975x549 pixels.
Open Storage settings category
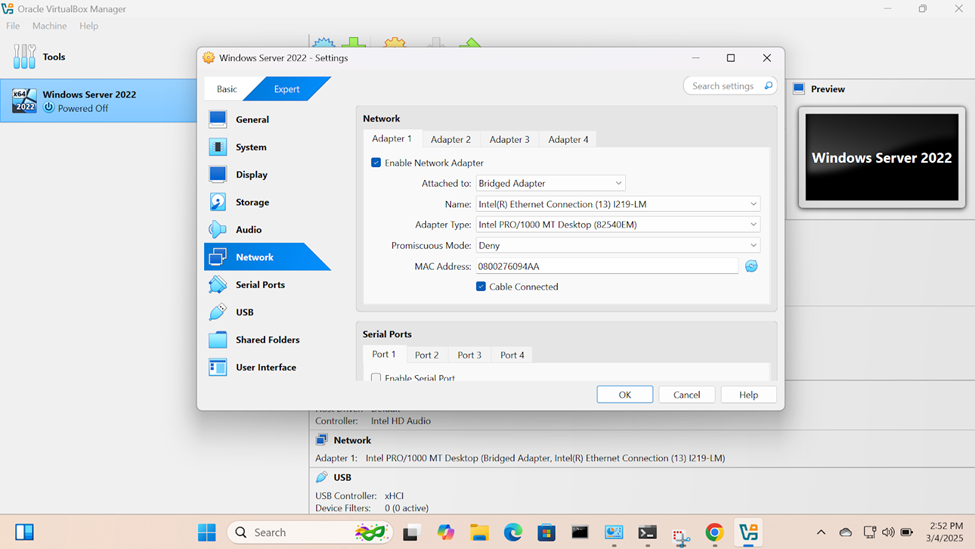267,202
